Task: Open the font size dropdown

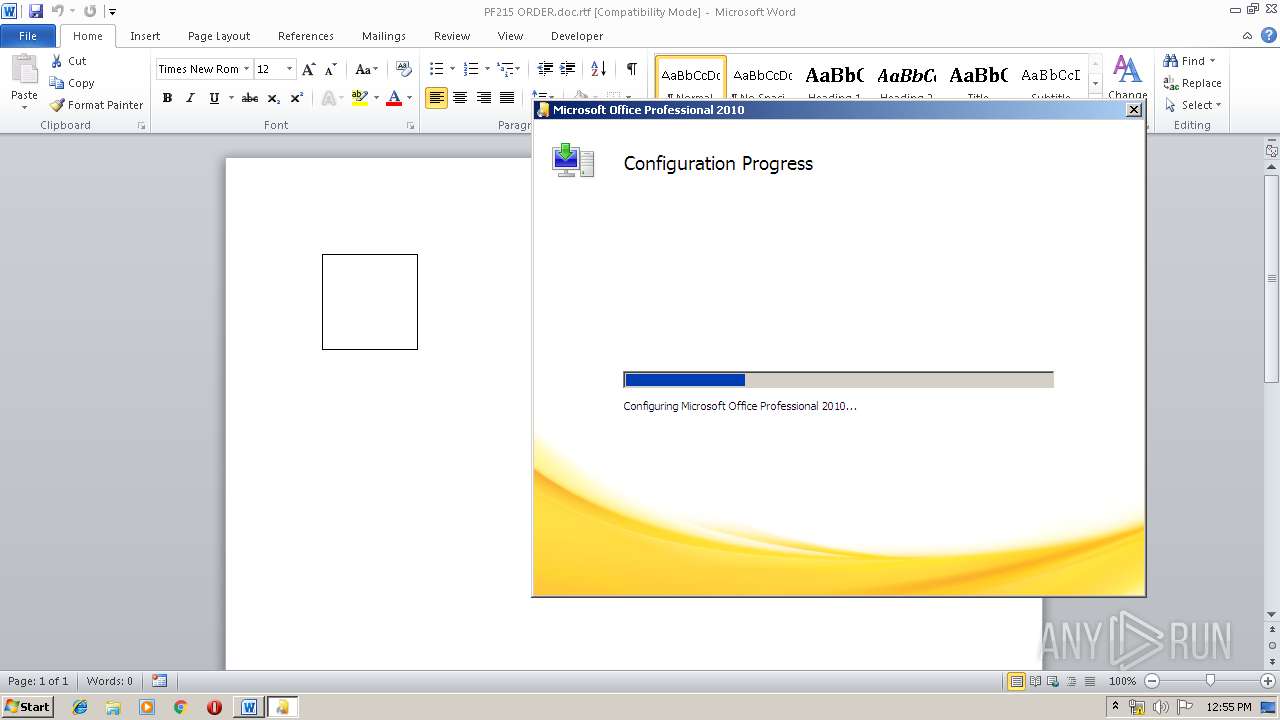Action: click(290, 69)
